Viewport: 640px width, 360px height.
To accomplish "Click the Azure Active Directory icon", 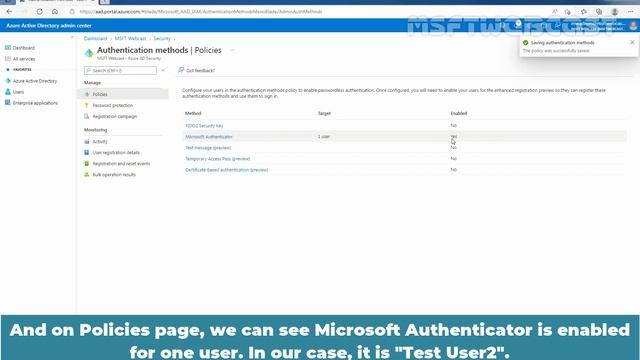I will tap(8, 81).
